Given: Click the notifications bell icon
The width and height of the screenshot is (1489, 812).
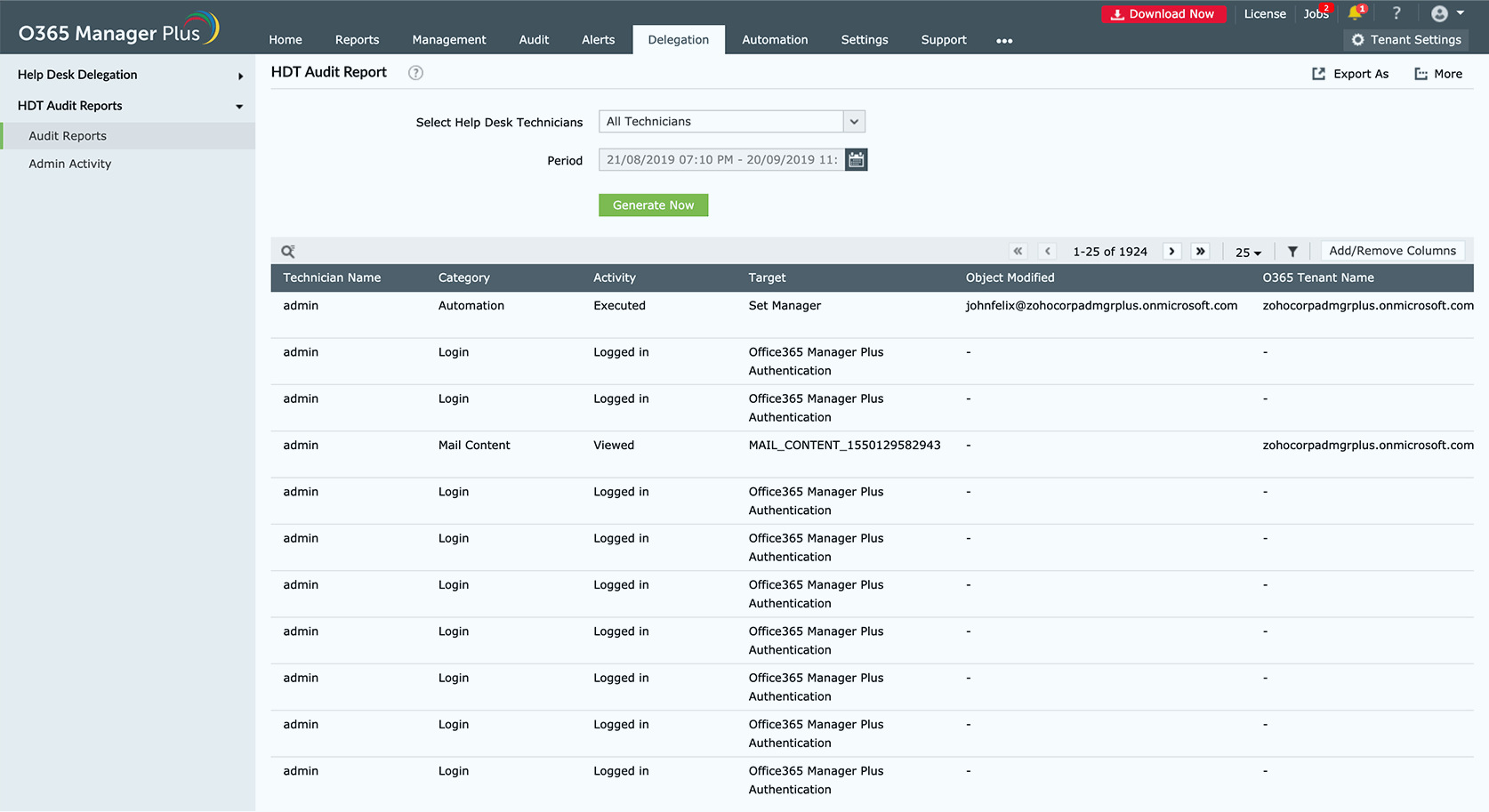Looking at the screenshot, I should [1356, 13].
